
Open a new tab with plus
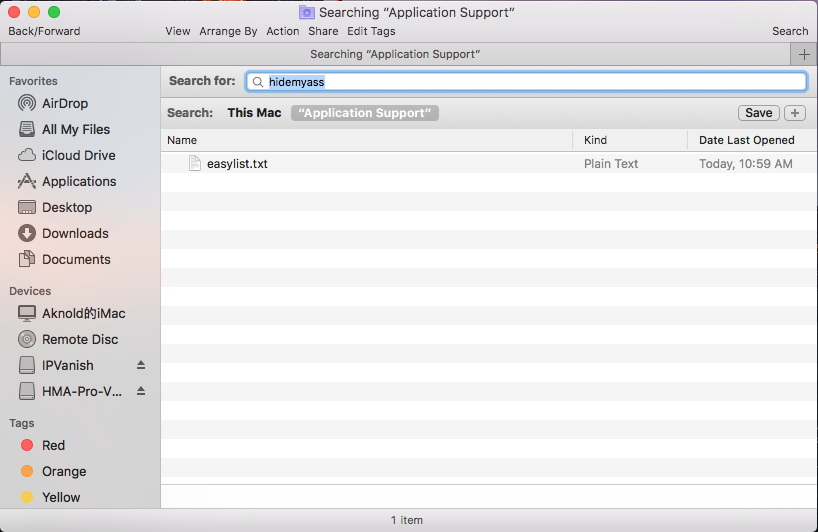pyautogui.click(x=803, y=54)
